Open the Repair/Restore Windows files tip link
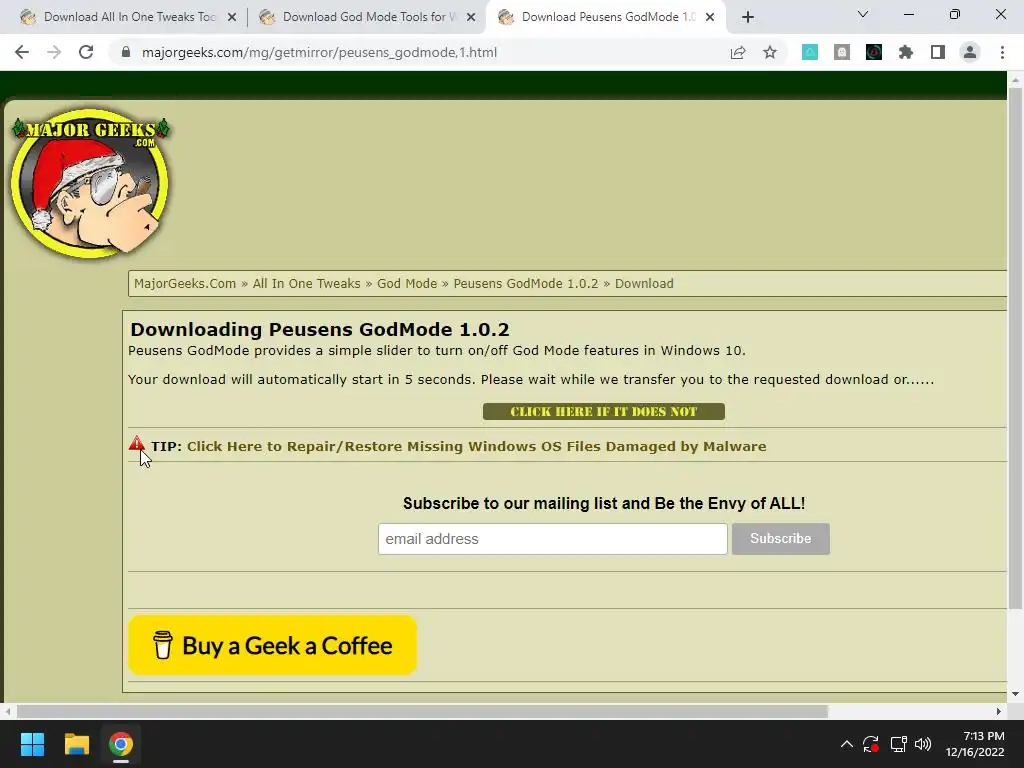The image size is (1024, 768). pyautogui.click(x=477, y=447)
